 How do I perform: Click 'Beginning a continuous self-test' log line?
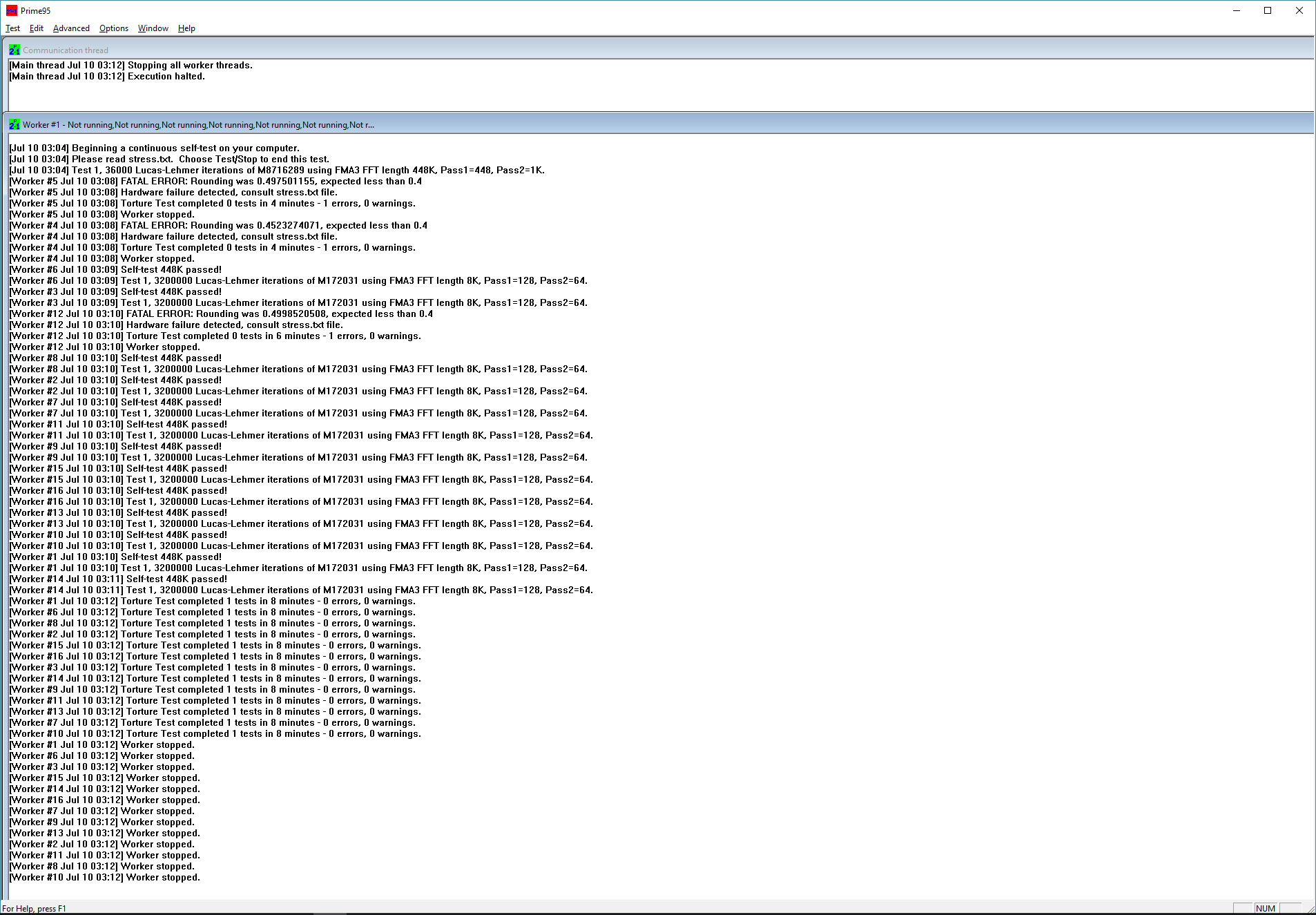155,148
